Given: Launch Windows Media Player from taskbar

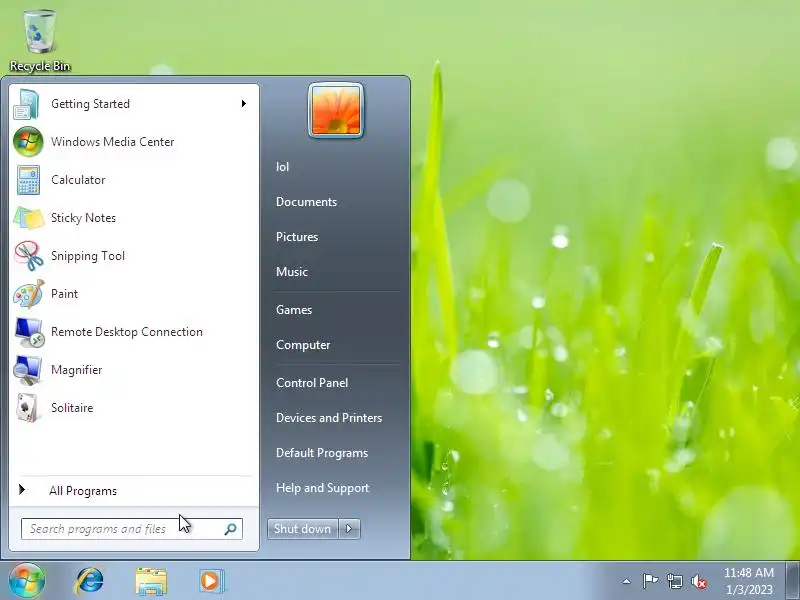Looking at the screenshot, I should (211, 581).
